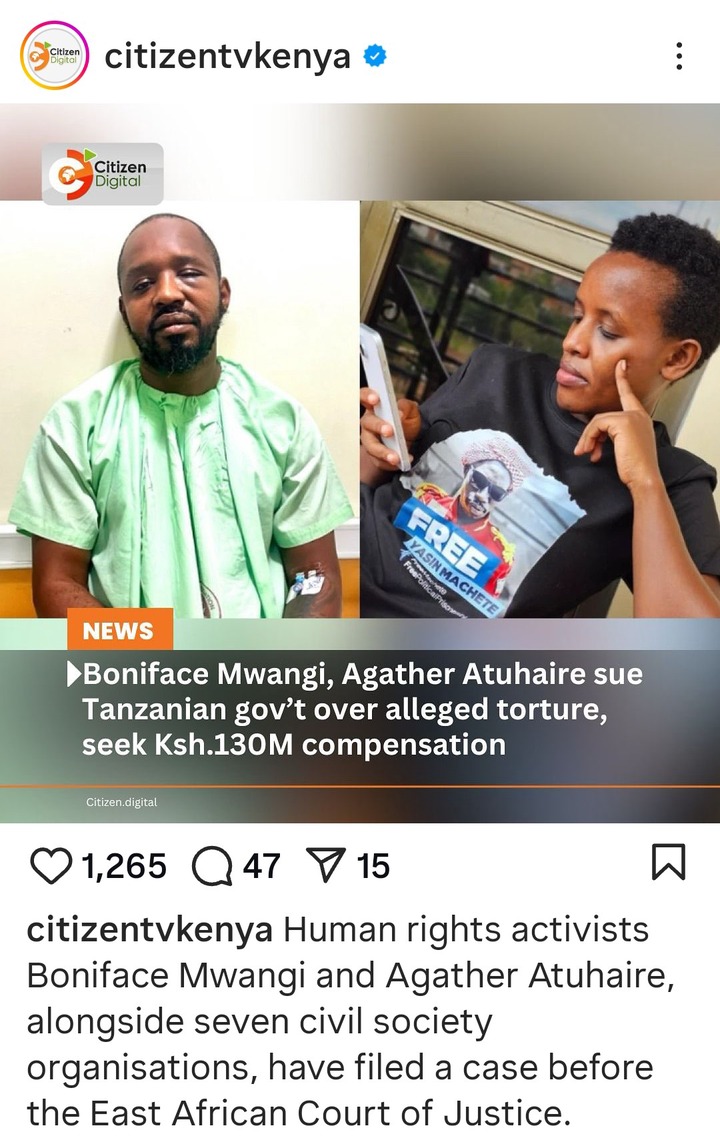Click the Citizen Digital logo overlay
The height and width of the screenshot is (1142, 720).
pyautogui.click(x=103, y=174)
